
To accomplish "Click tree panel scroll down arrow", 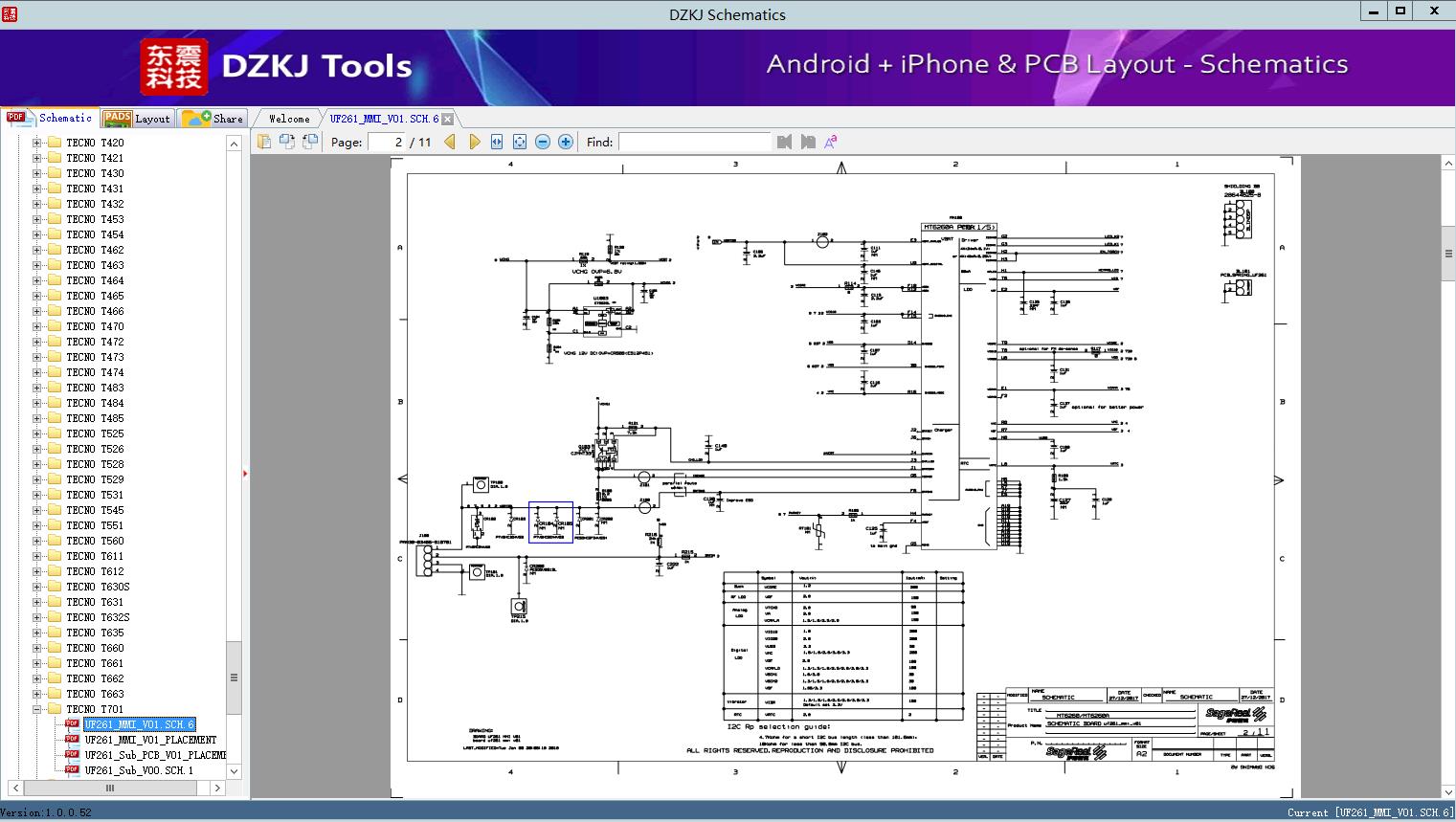I will (235, 771).
